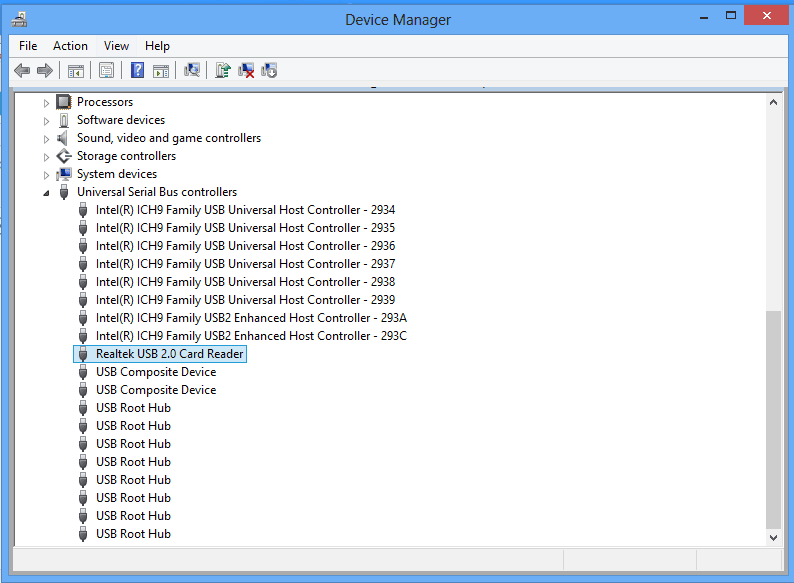This screenshot has width=794, height=583.
Task: Select System devices label
Action: [x=117, y=174]
